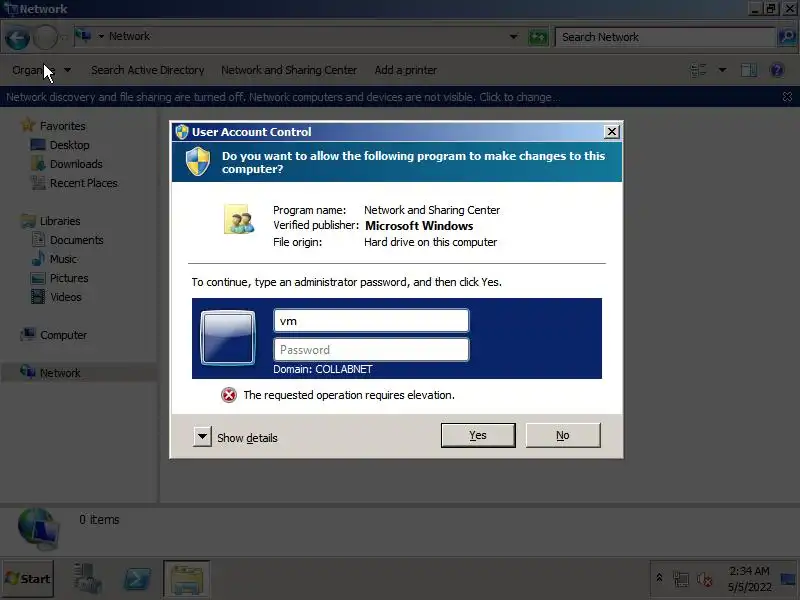This screenshot has width=800, height=600.
Task: Focus the Password field
Action: tap(371, 350)
